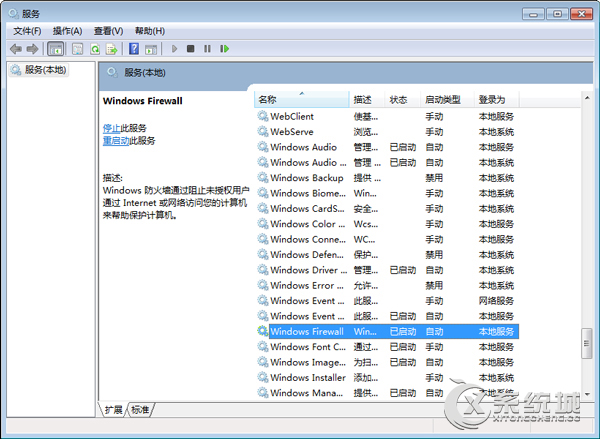Screen dimensions: 600x439
Task: Click the vertical scrollbar thumb
Action: point(587,343)
